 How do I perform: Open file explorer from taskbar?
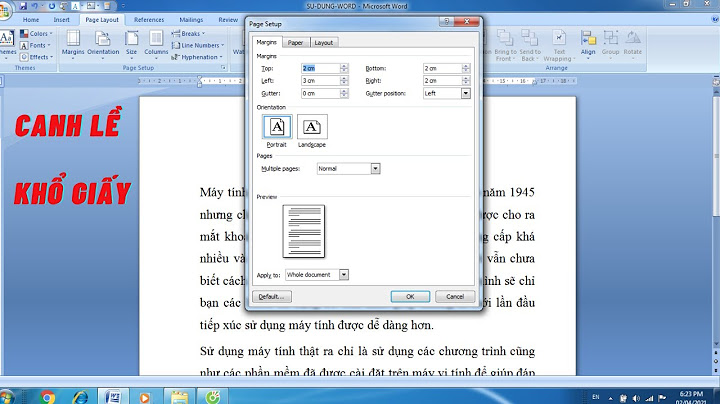(179, 397)
